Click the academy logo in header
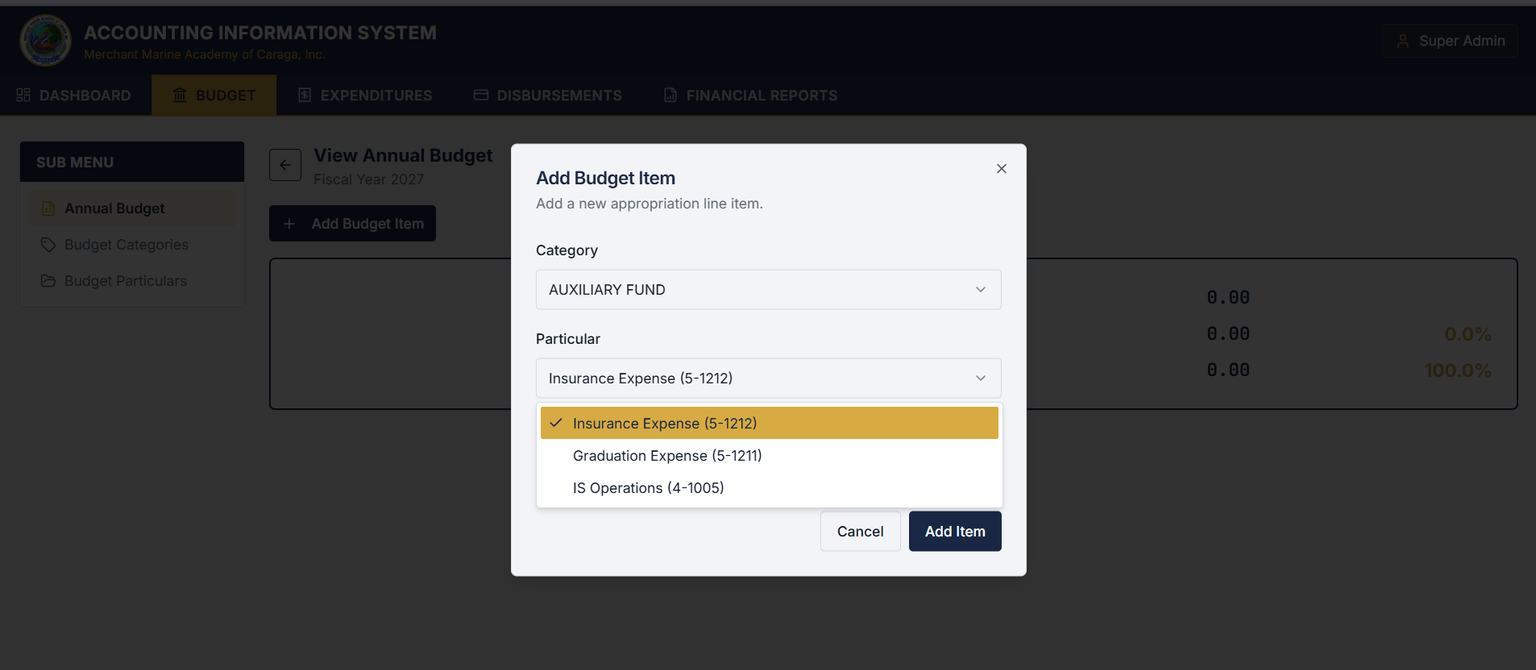This screenshot has width=1536, height=670. [45, 41]
